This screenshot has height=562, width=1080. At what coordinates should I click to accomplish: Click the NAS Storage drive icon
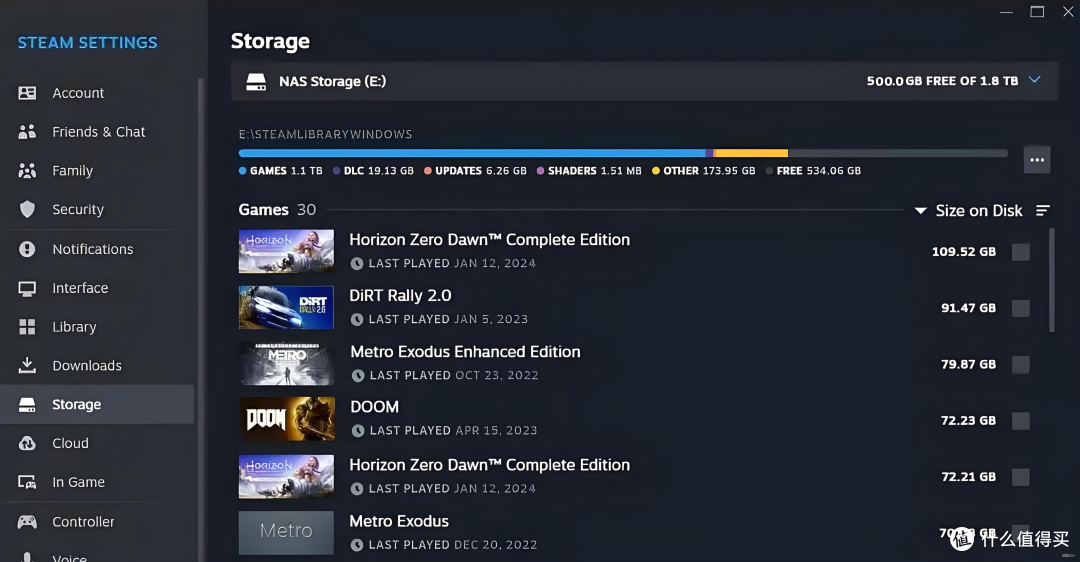pyautogui.click(x=256, y=82)
